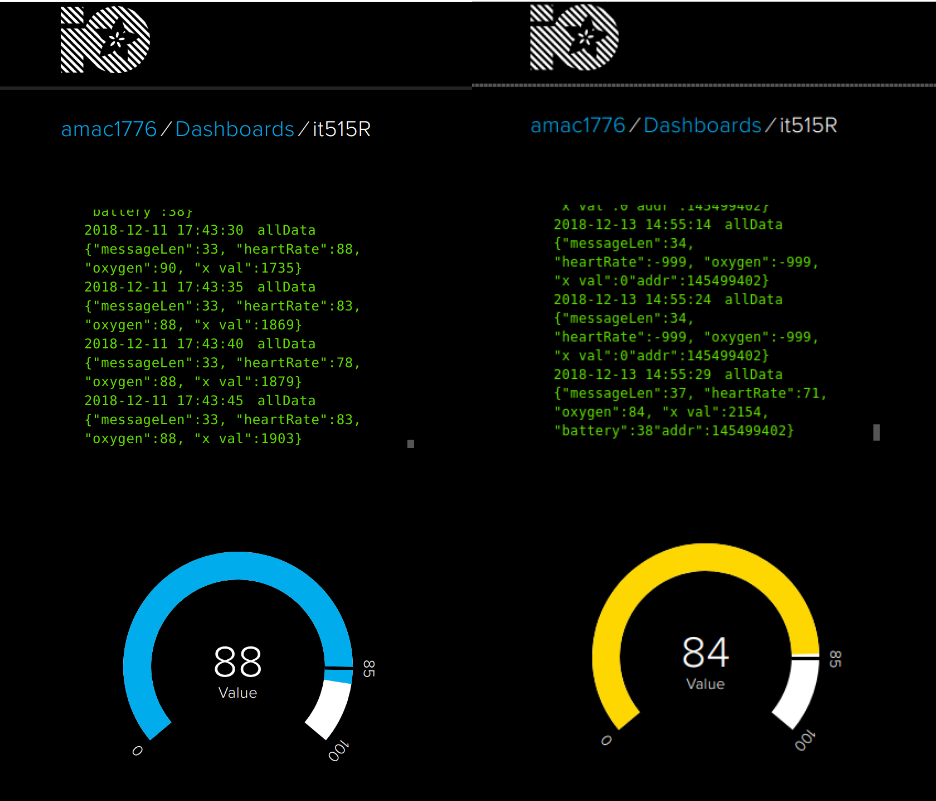Viewport: 936px width, 801px height.
Task: Click the yellow gauge showing 84
Action: 706,636
